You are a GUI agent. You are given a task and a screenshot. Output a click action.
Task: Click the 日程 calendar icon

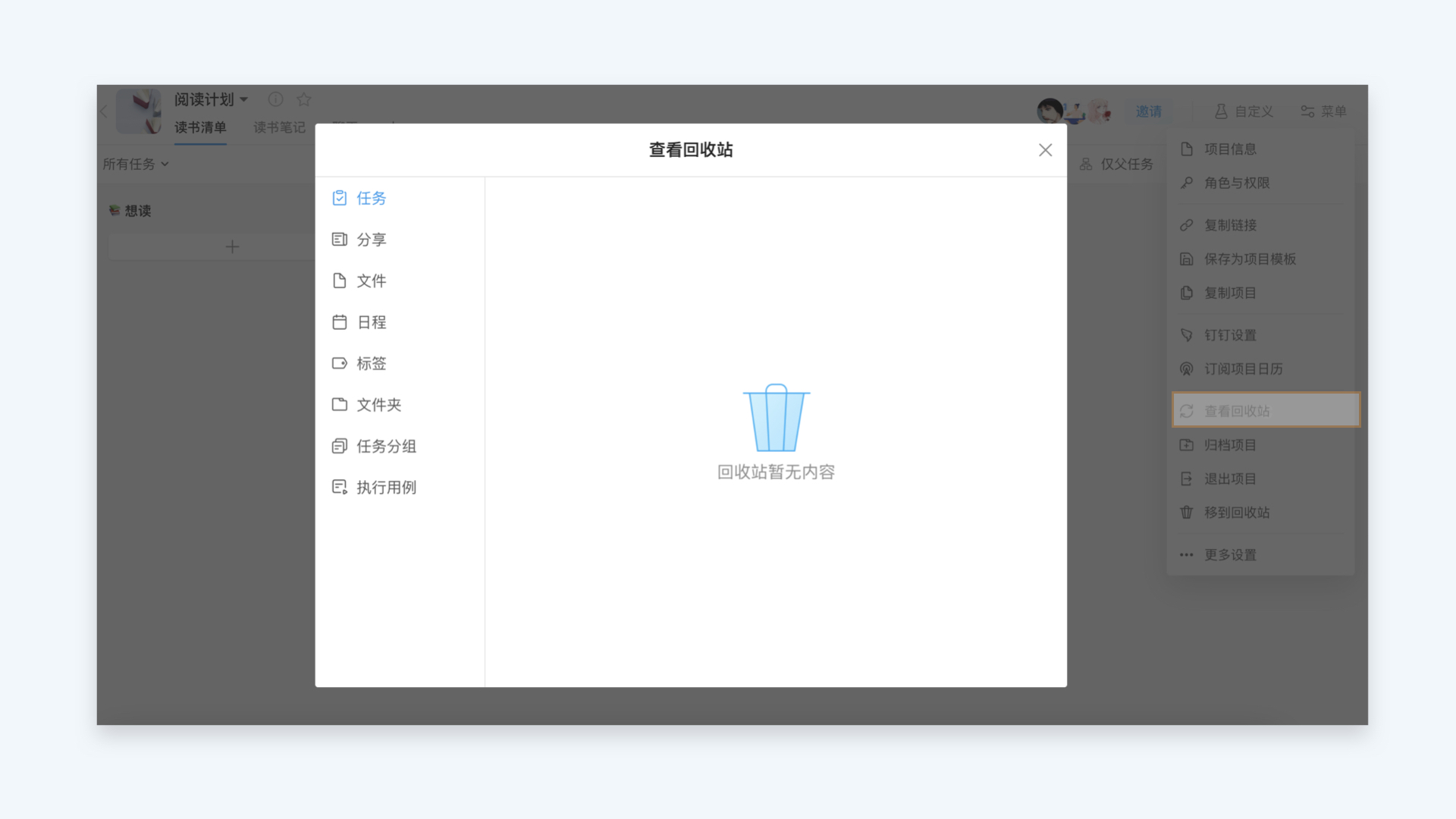[339, 322]
